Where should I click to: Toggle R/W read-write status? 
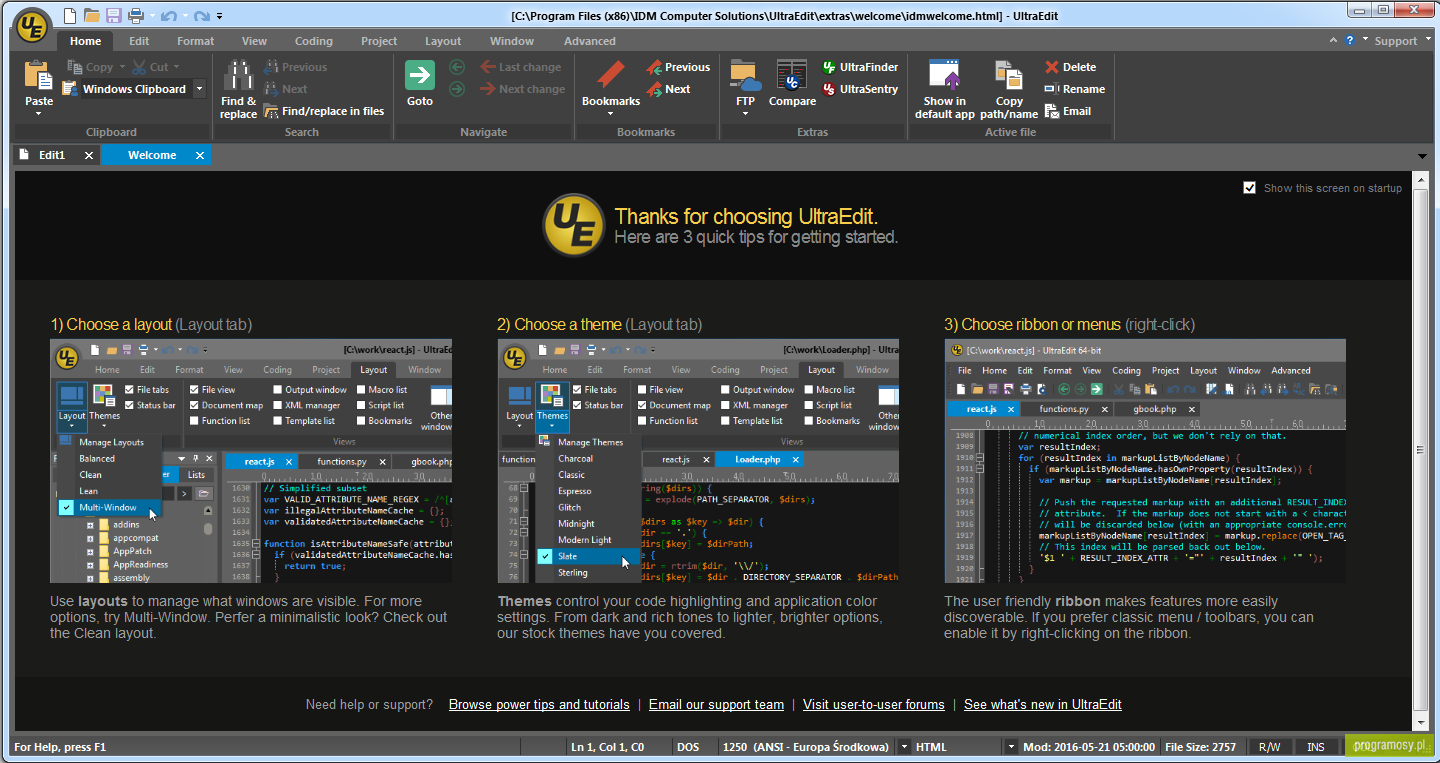[1269, 747]
